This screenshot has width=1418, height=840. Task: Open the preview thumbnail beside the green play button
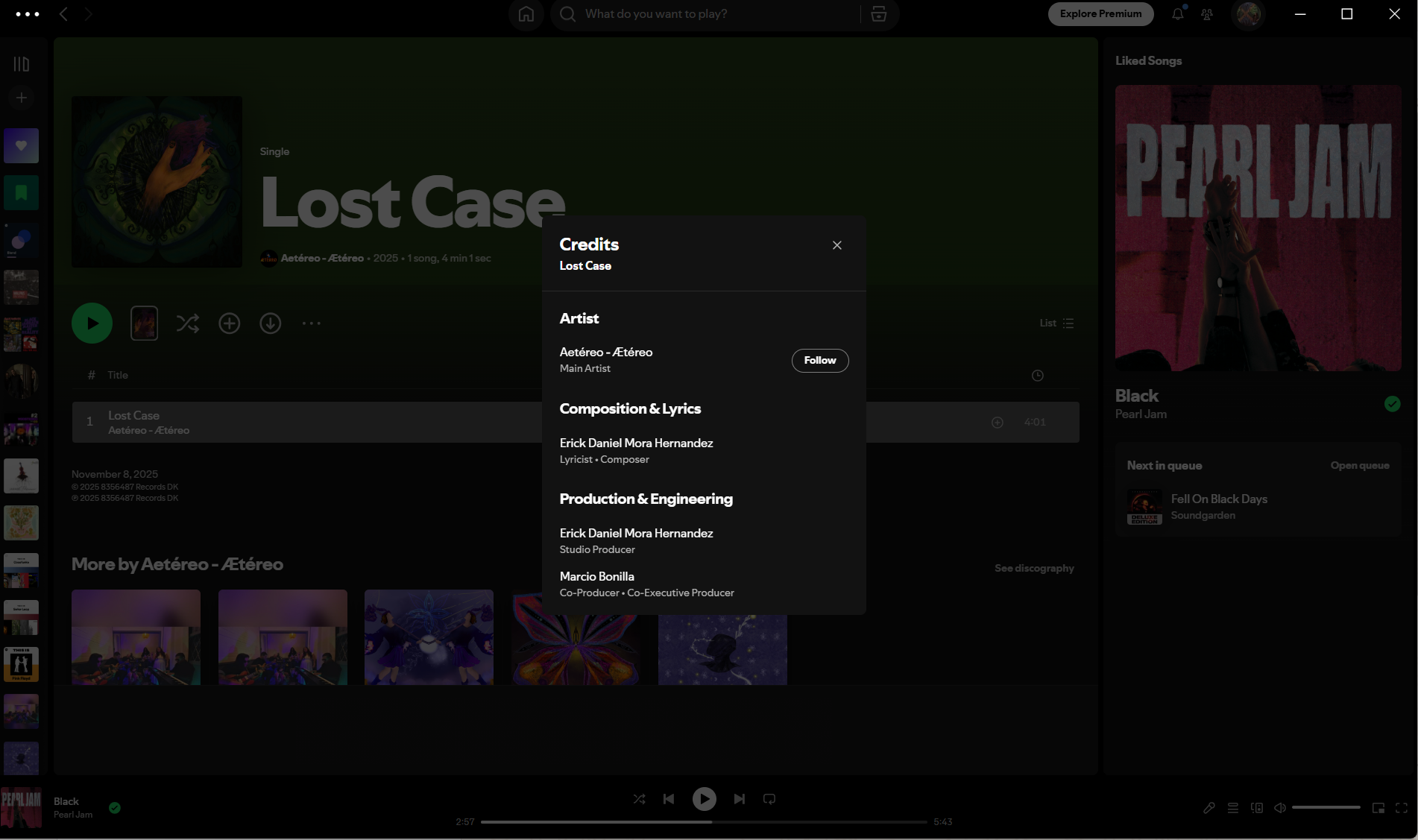pos(144,323)
